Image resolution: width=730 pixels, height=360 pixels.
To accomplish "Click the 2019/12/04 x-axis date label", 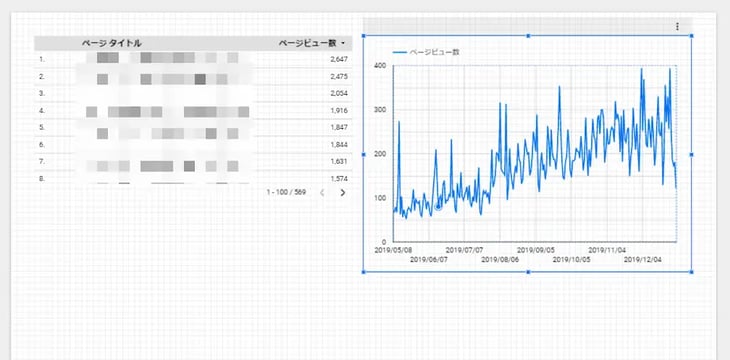I will (x=642, y=259).
